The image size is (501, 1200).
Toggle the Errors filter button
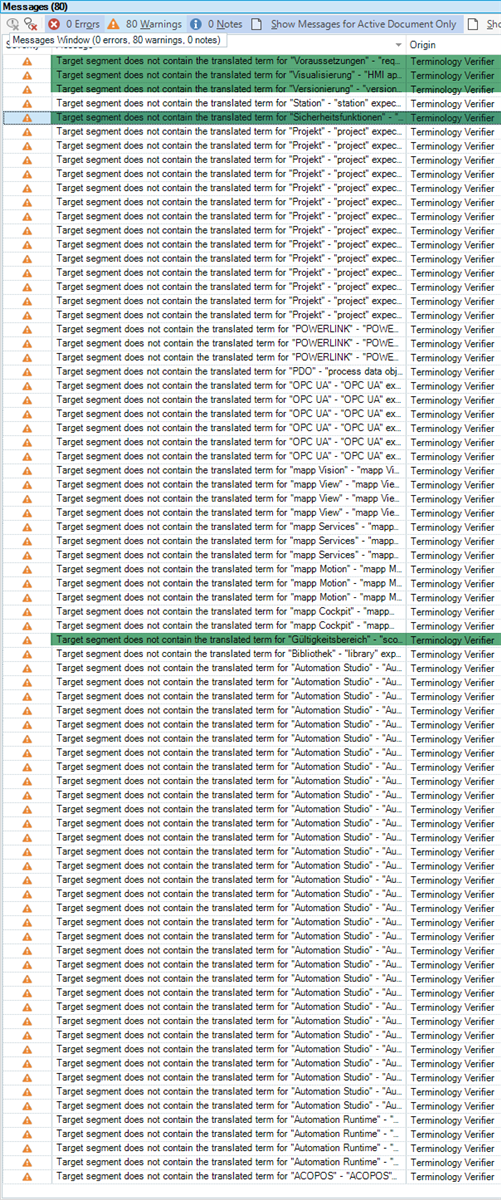click(x=73, y=23)
